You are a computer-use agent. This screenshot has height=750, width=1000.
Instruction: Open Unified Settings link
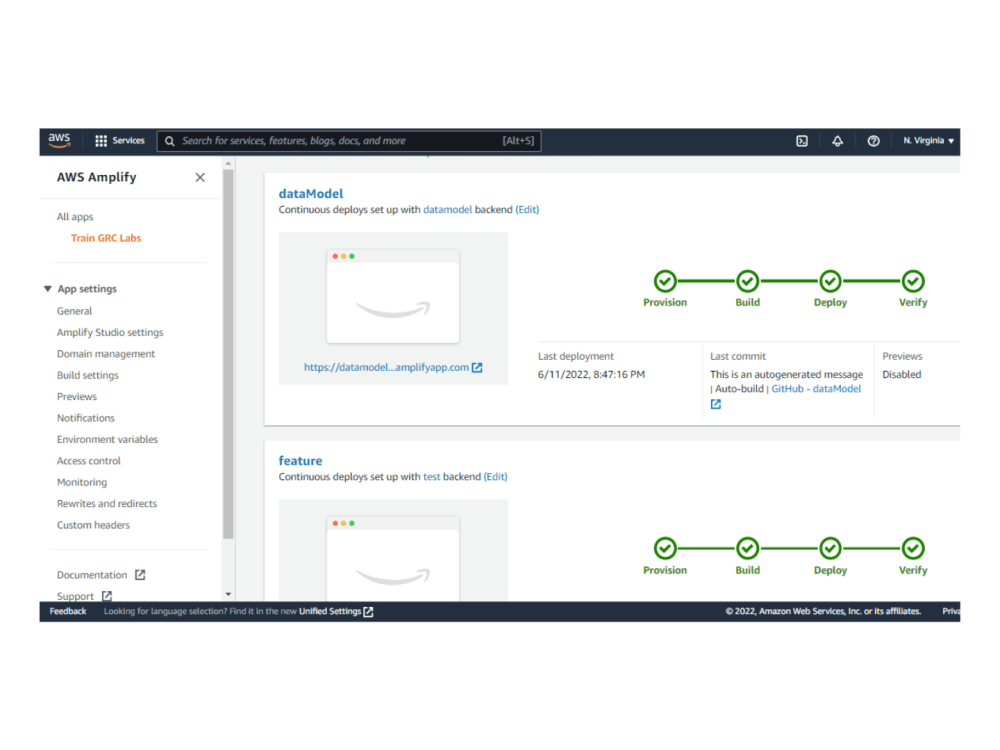[330, 612]
